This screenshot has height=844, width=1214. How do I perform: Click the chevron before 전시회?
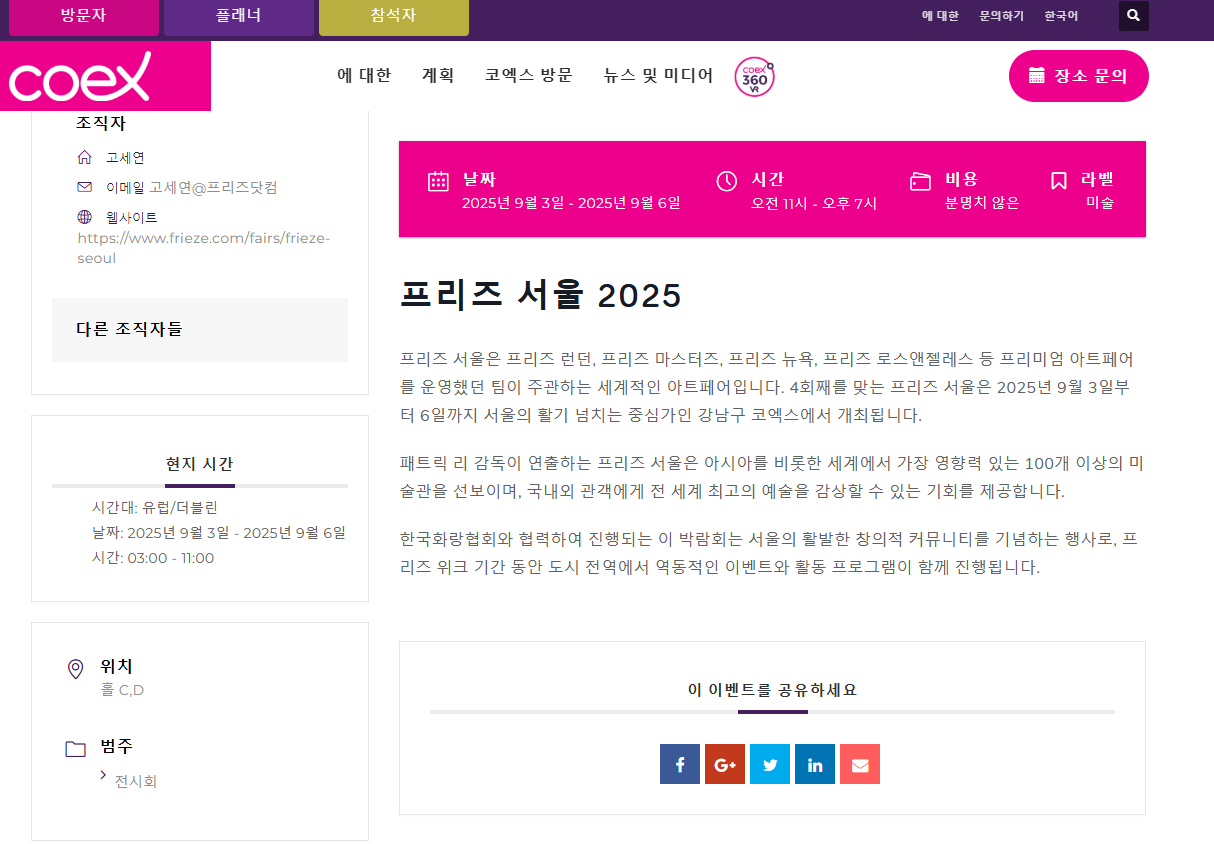click(103, 774)
